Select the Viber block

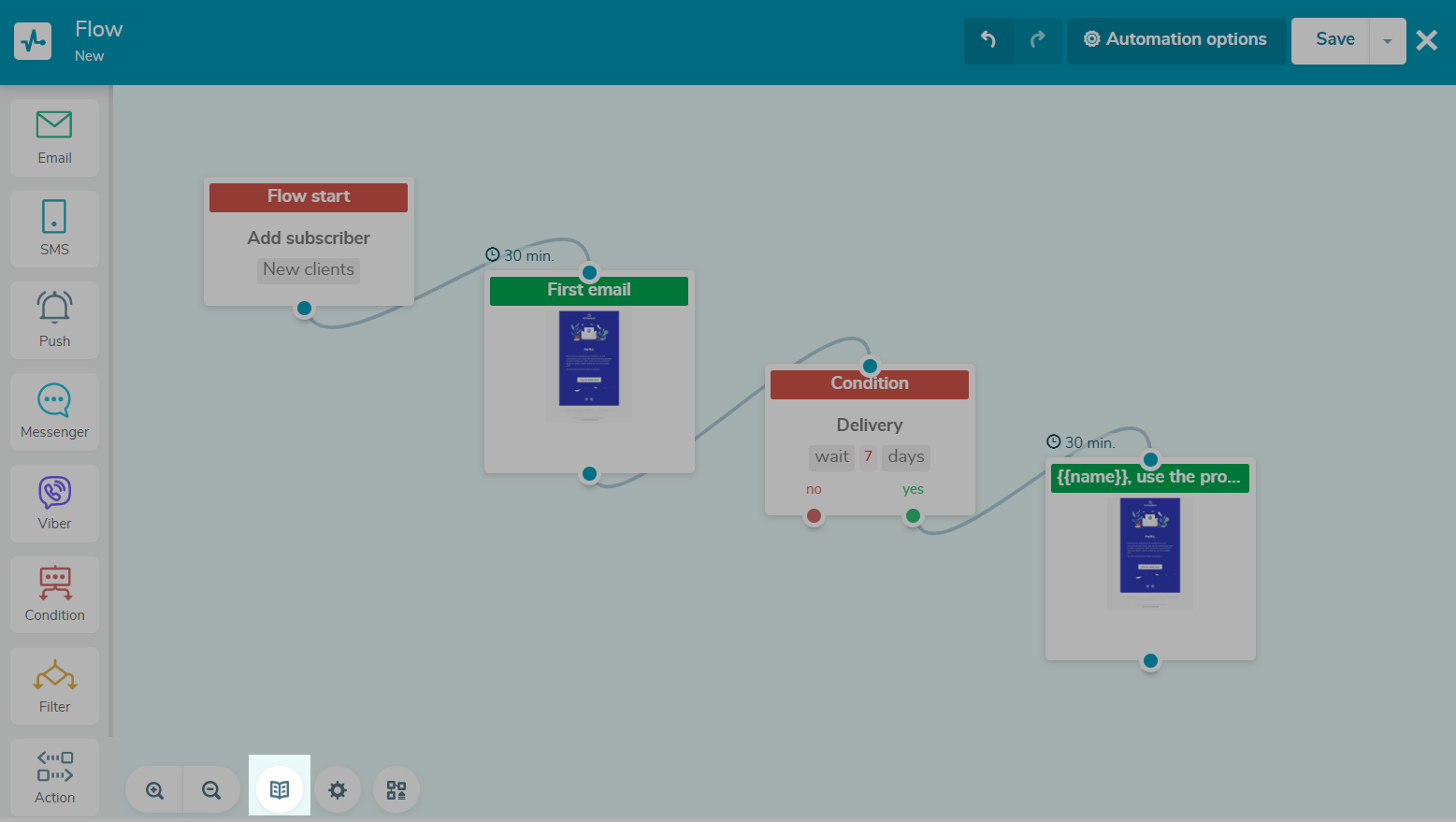(54, 503)
